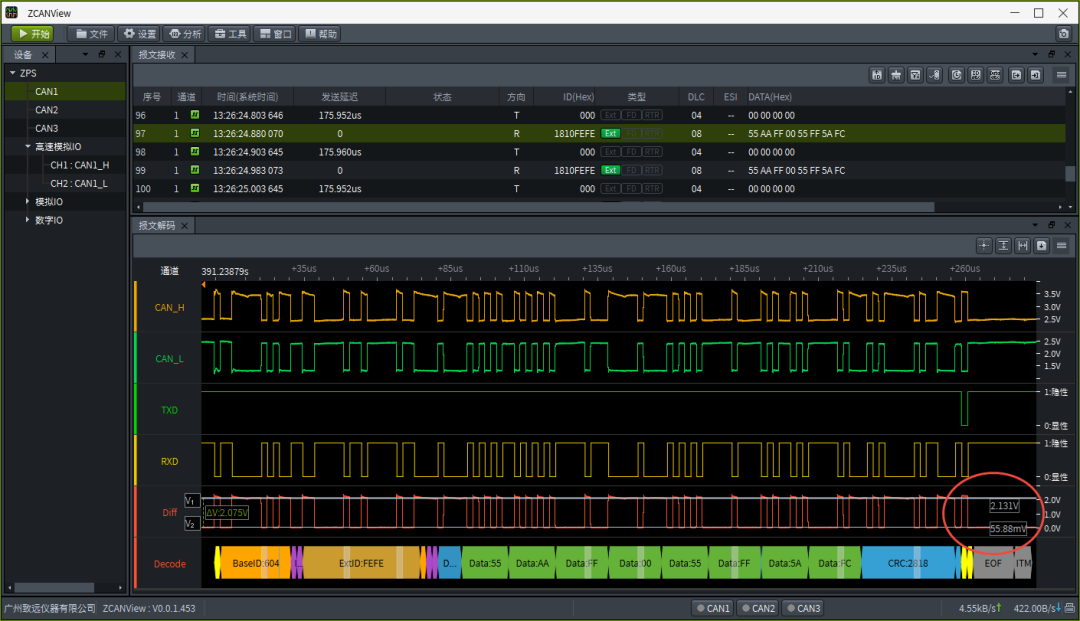The height and width of the screenshot is (621, 1080).
Task: Click the horizontal measurement cursor icon
Action: click(1022, 246)
